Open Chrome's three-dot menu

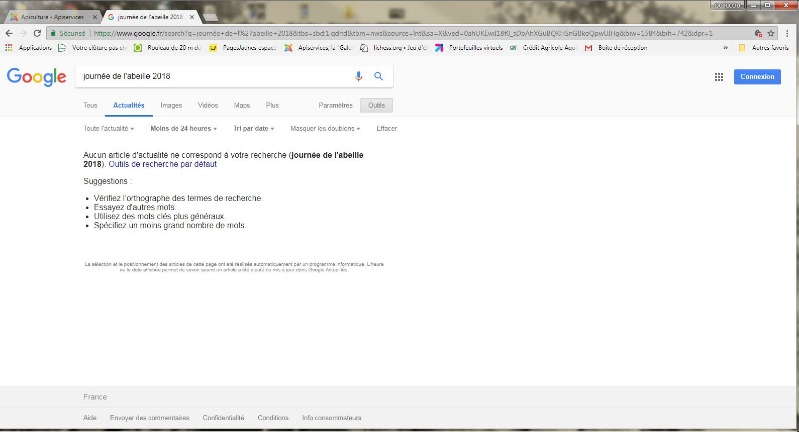[x=788, y=33]
